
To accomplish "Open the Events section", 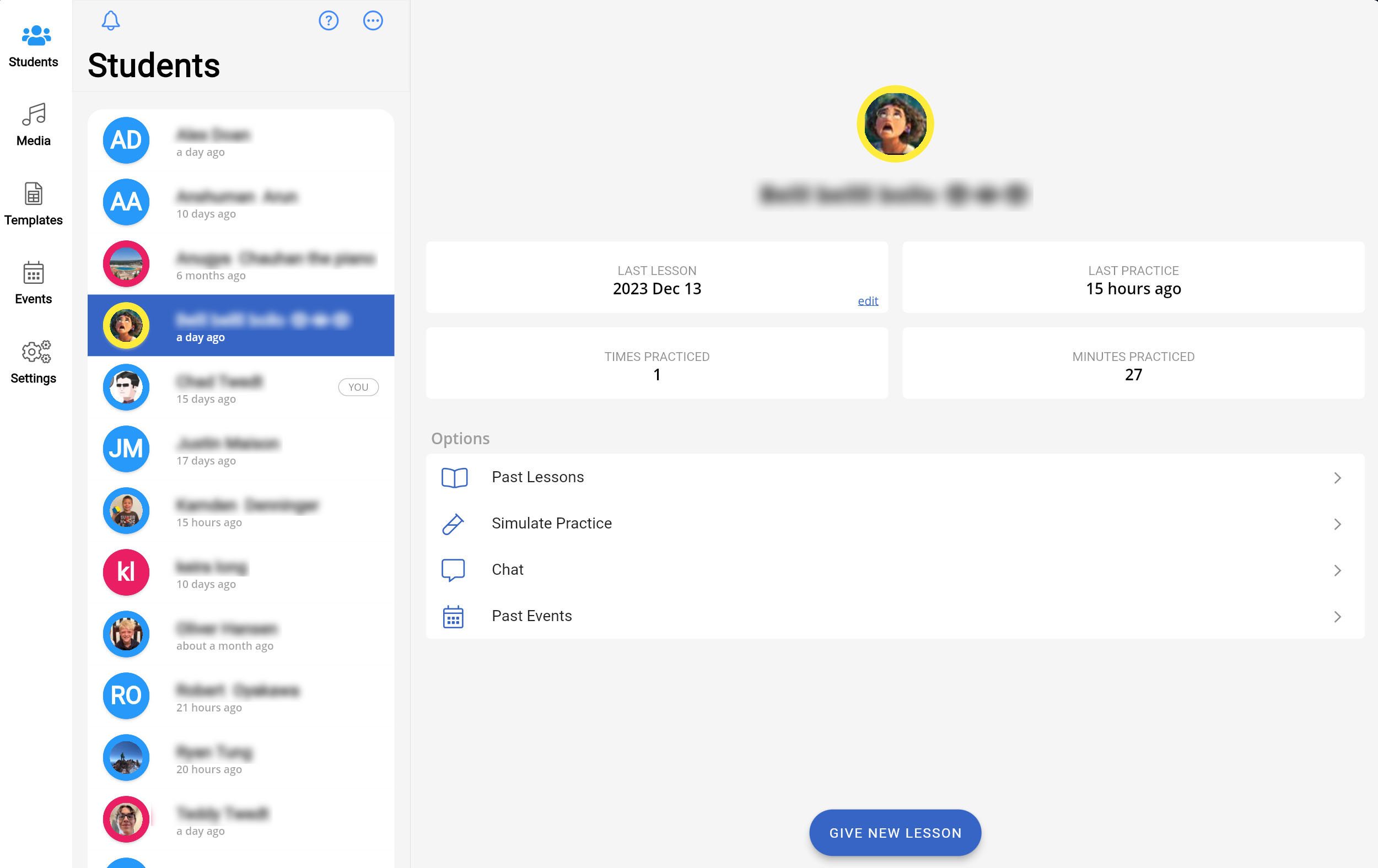I will point(33,283).
